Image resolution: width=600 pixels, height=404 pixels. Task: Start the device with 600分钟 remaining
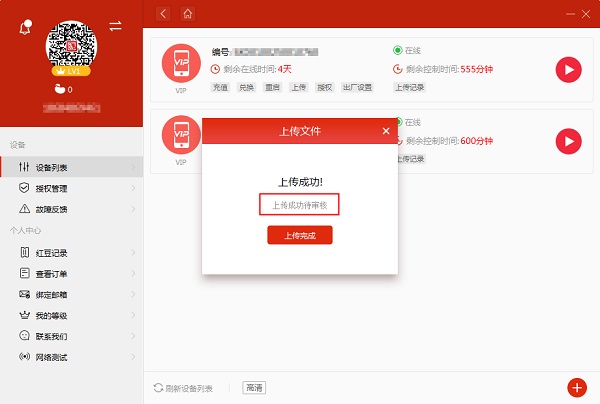(x=568, y=141)
